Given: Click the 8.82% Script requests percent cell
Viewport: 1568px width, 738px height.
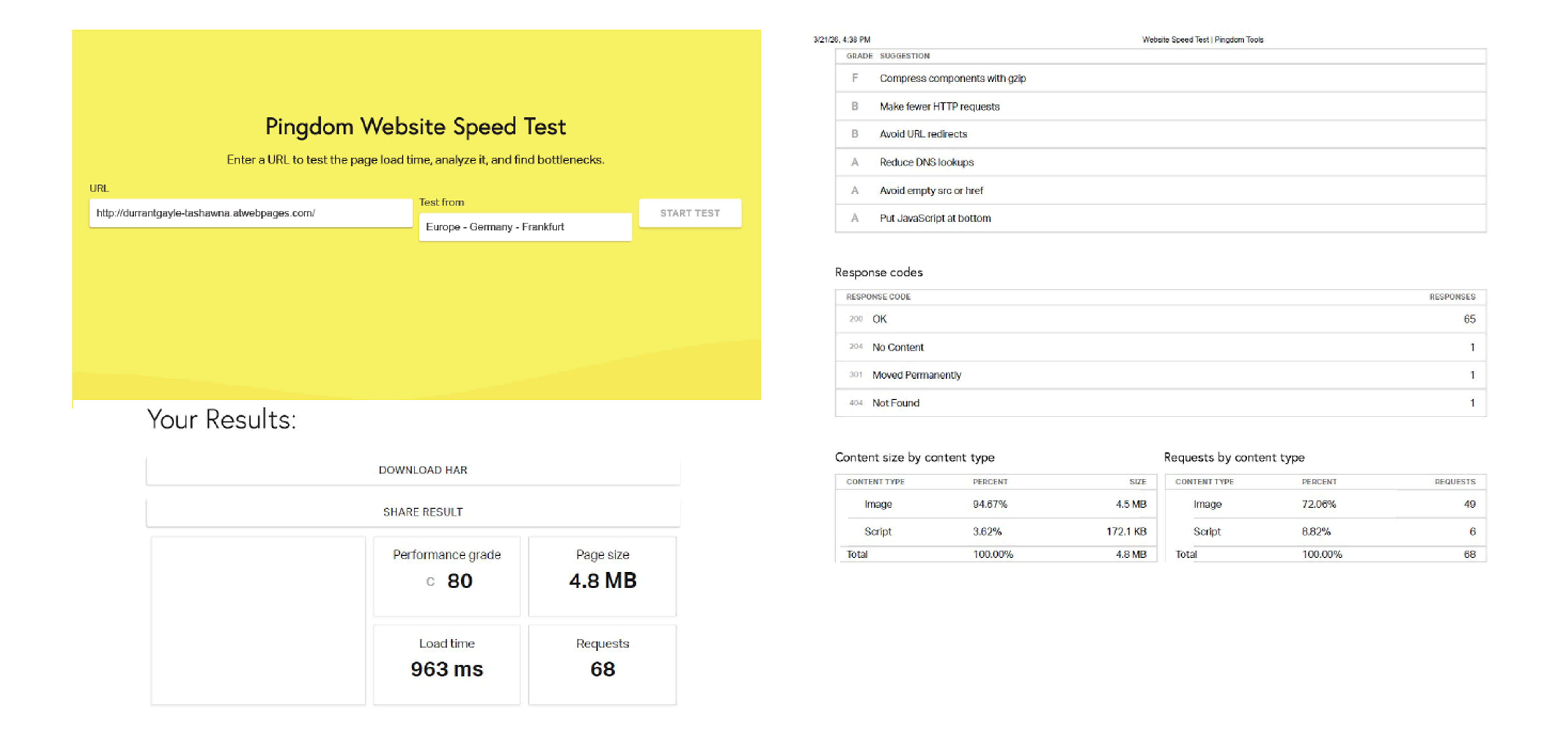Looking at the screenshot, I should (x=1316, y=532).
